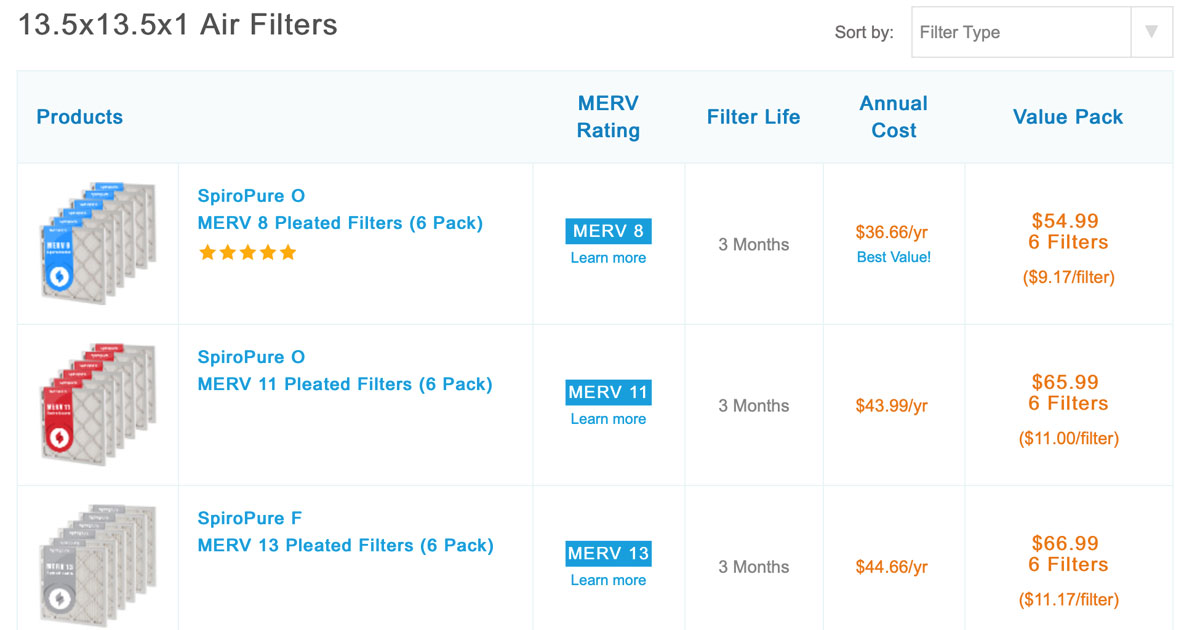Select the MERV 8 rating badge

[x=608, y=231]
